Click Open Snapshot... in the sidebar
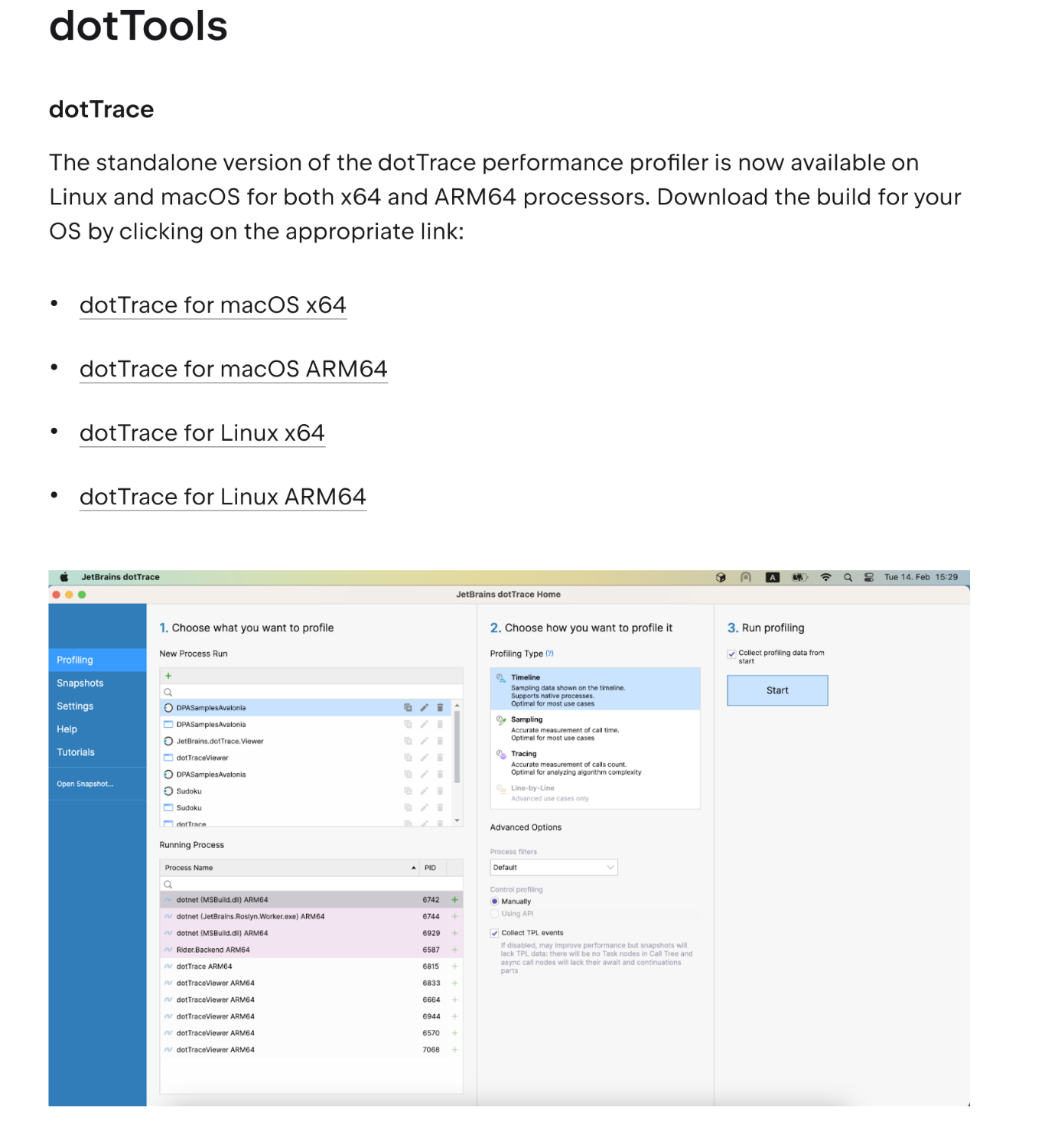Viewport: 1058px width, 1148px height. point(85,784)
